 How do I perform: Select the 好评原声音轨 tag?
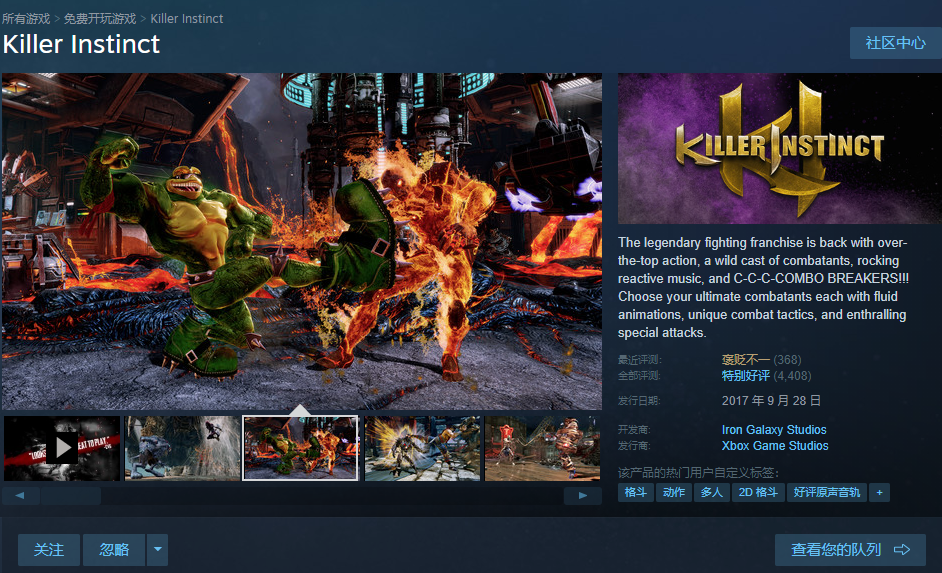[827, 492]
